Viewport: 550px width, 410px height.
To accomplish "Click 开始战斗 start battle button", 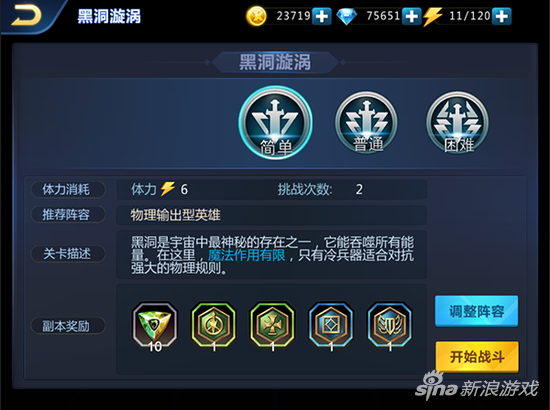I will (x=477, y=357).
